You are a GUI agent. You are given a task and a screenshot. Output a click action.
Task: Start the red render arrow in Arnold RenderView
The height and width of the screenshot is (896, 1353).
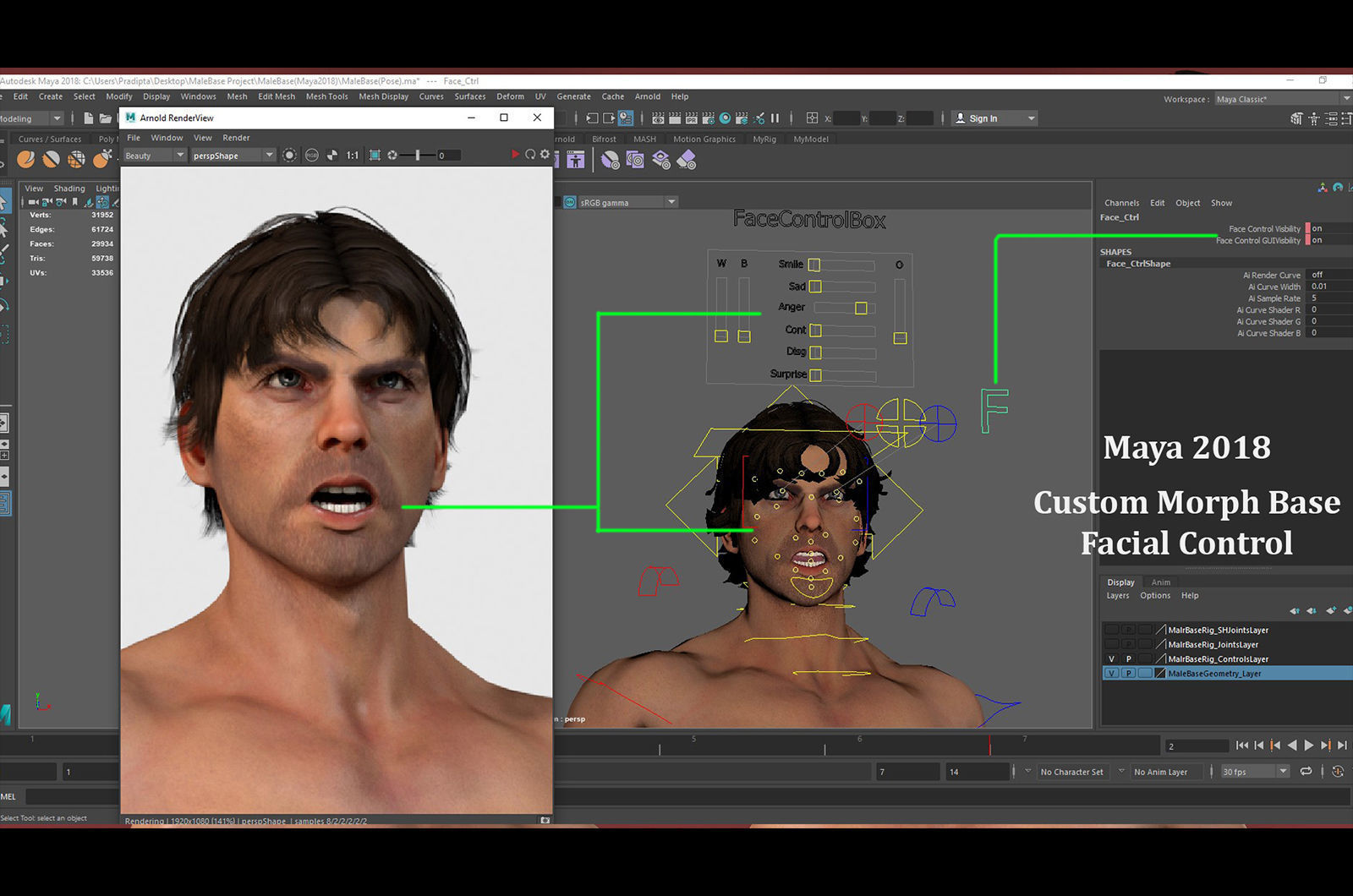coord(515,155)
